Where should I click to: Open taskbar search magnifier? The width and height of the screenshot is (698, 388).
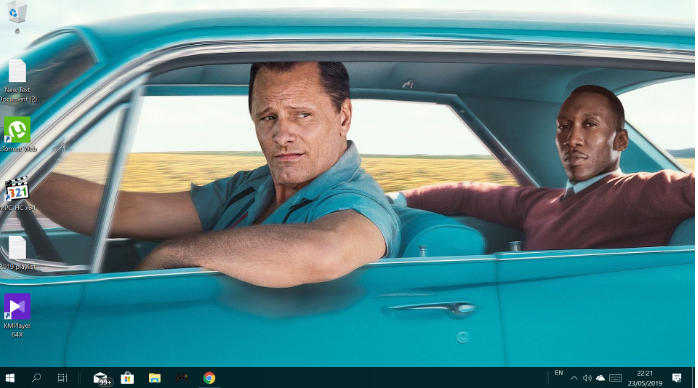click(x=37, y=378)
